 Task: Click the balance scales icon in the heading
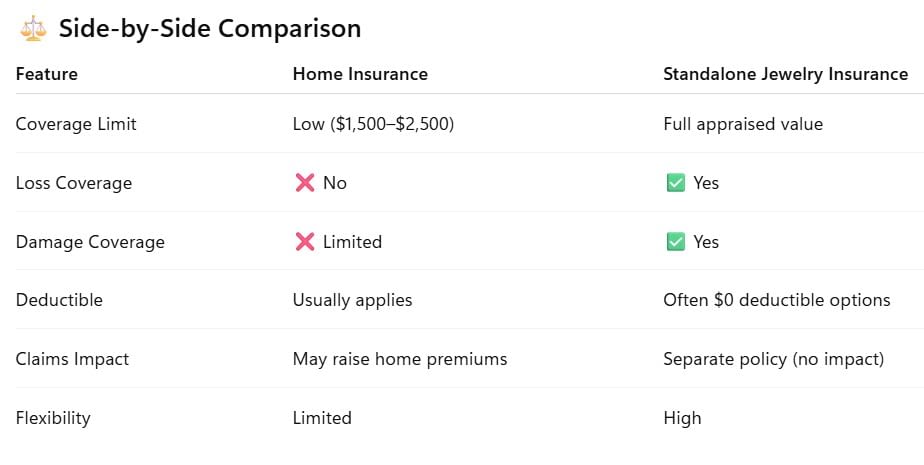(x=32, y=29)
